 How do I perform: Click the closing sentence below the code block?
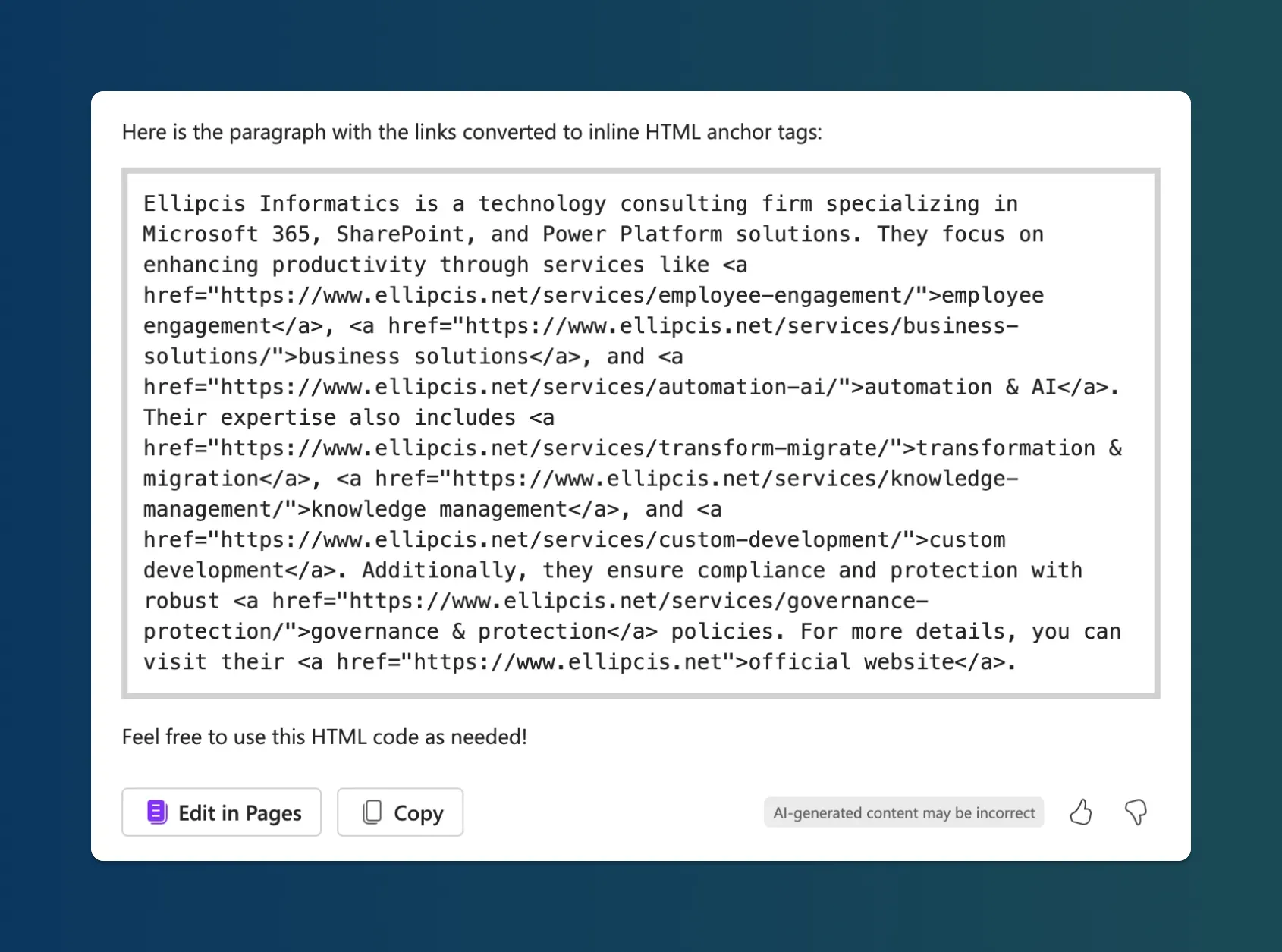click(x=325, y=737)
